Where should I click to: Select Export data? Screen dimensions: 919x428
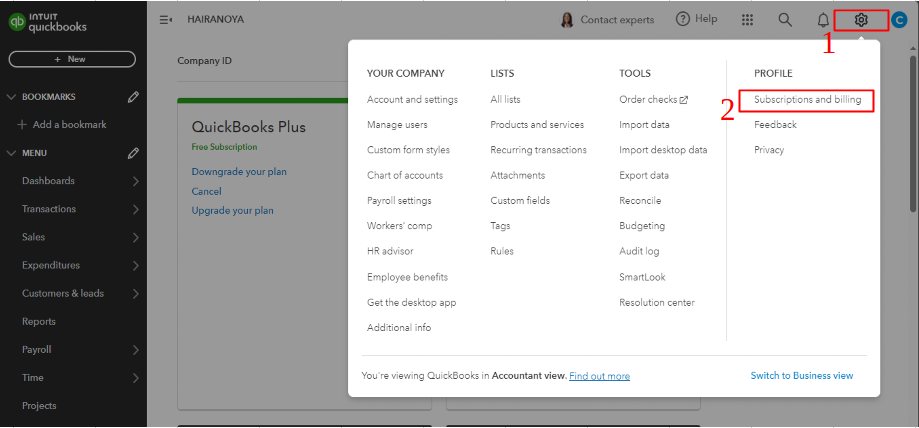pyautogui.click(x=644, y=175)
